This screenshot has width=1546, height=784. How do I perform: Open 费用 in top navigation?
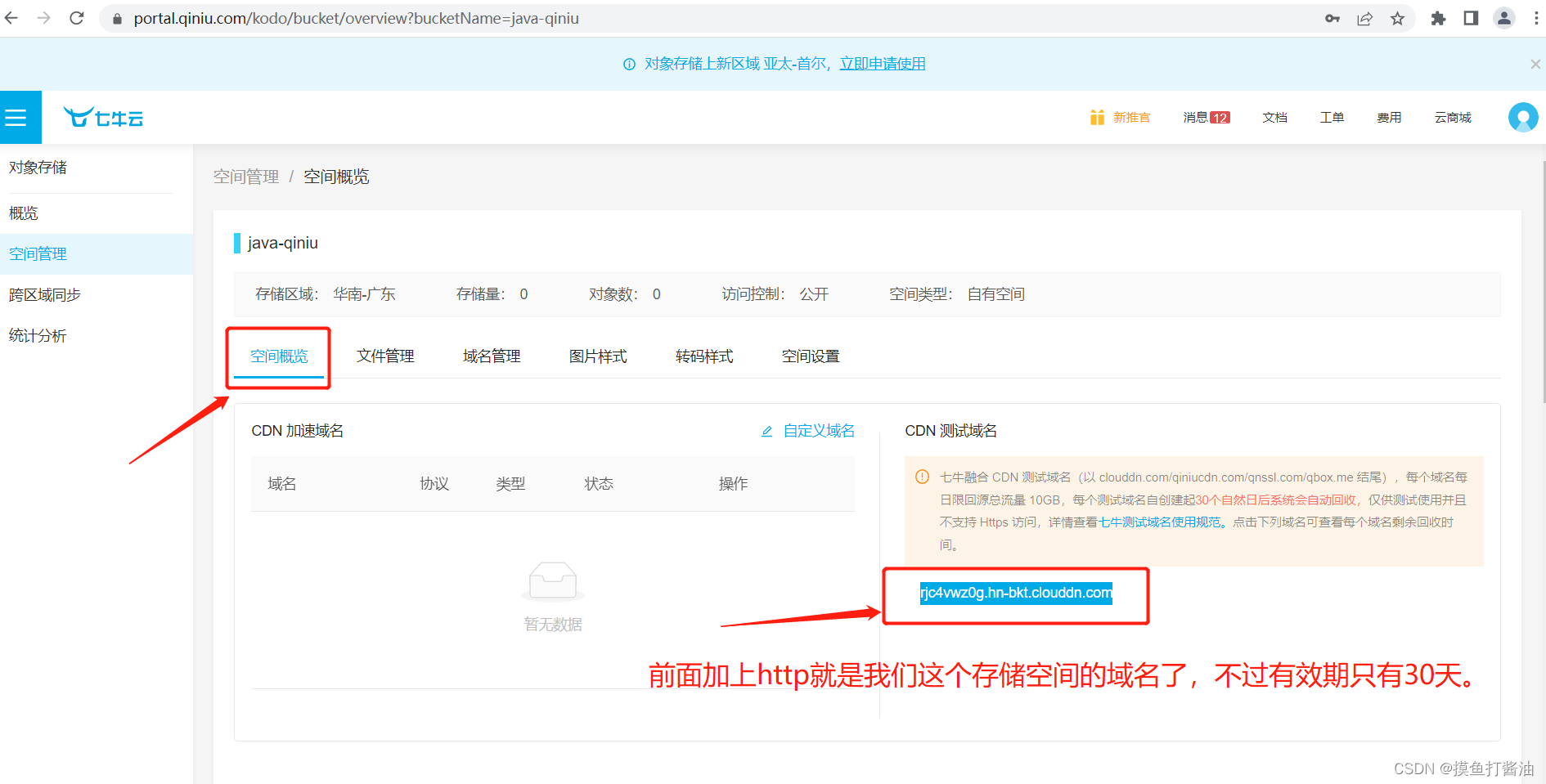click(1389, 118)
